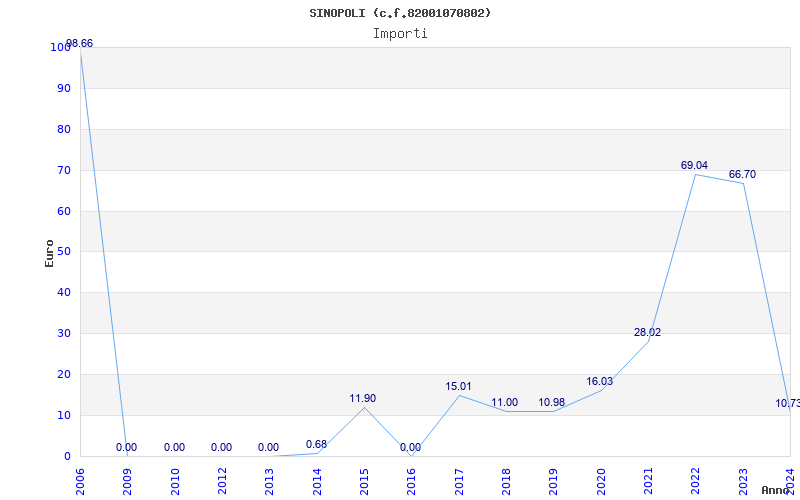The image size is (800, 500).
Task: Select the 15.01 data label for 2017
Action: (458, 387)
